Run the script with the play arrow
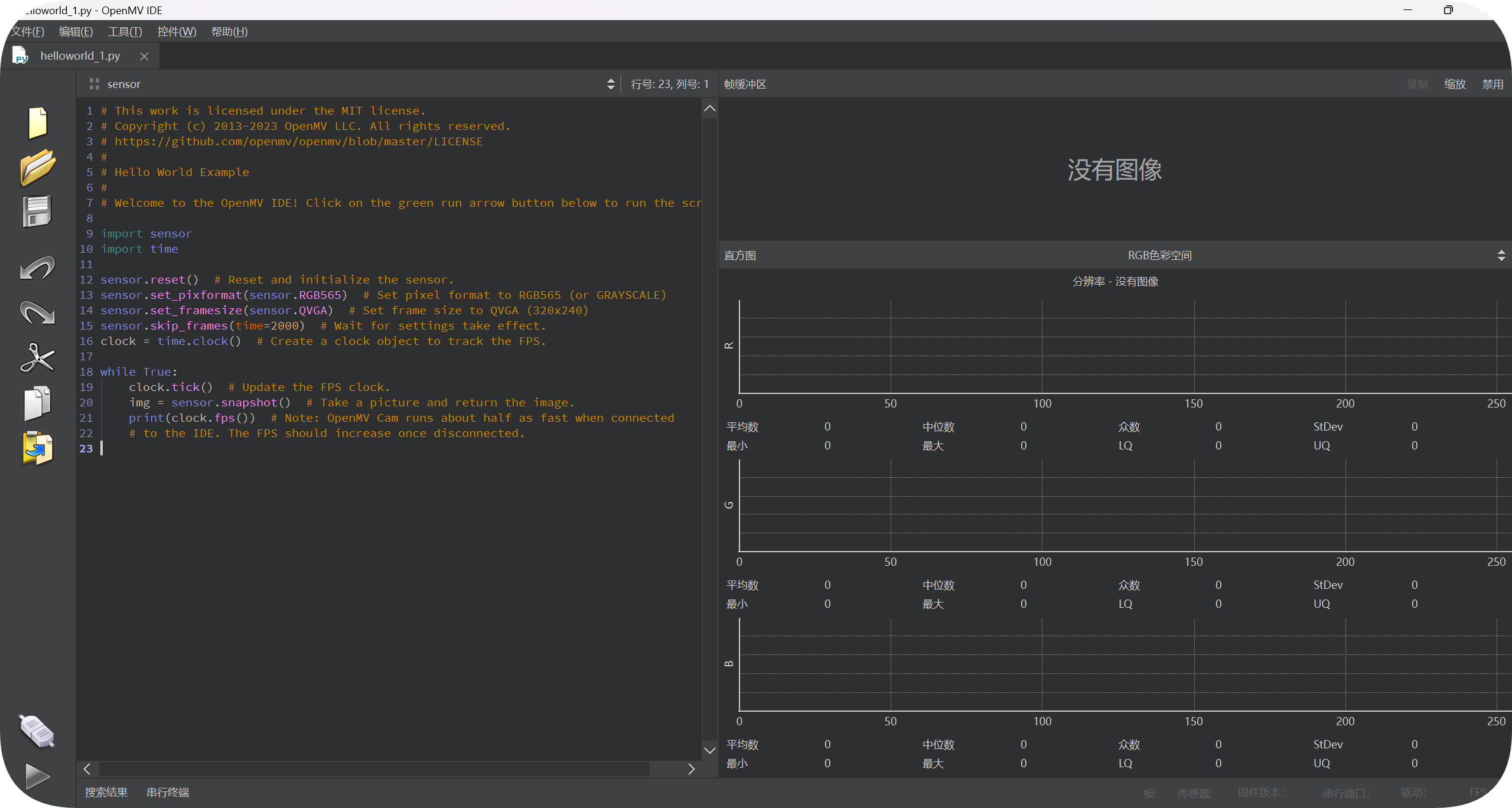Viewport: 1512px width, 808px height. pyautogui.click(x=38, y=776)
